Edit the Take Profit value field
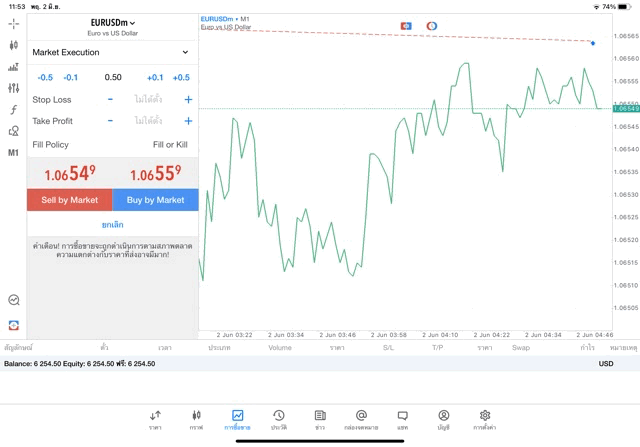The height and width of the screenshot is (447, 640). (x=148, y=121)
